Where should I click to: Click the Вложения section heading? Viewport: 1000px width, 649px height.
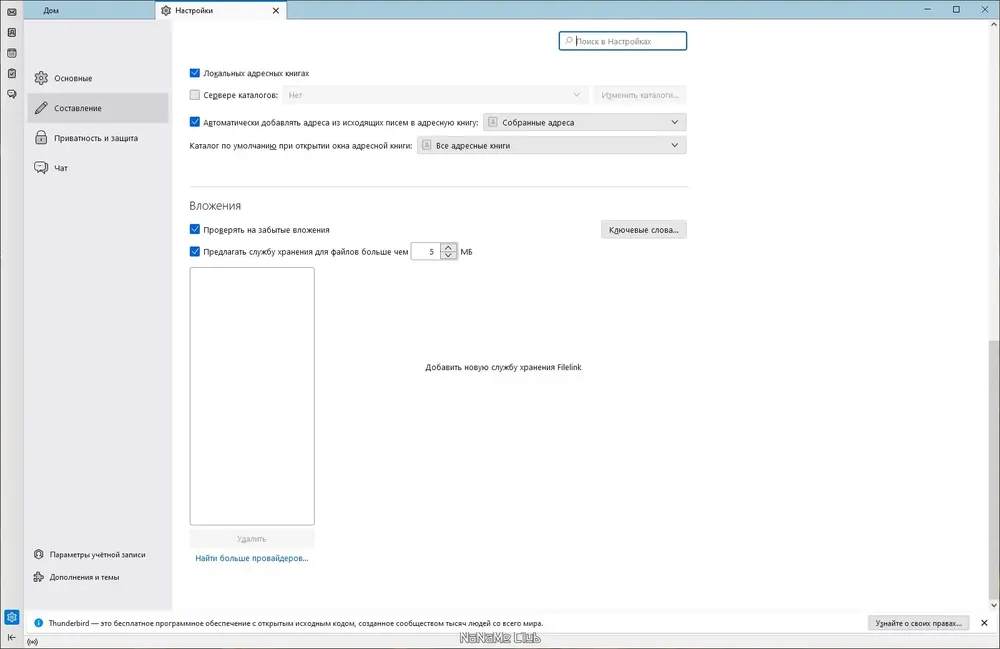point(215,206)
